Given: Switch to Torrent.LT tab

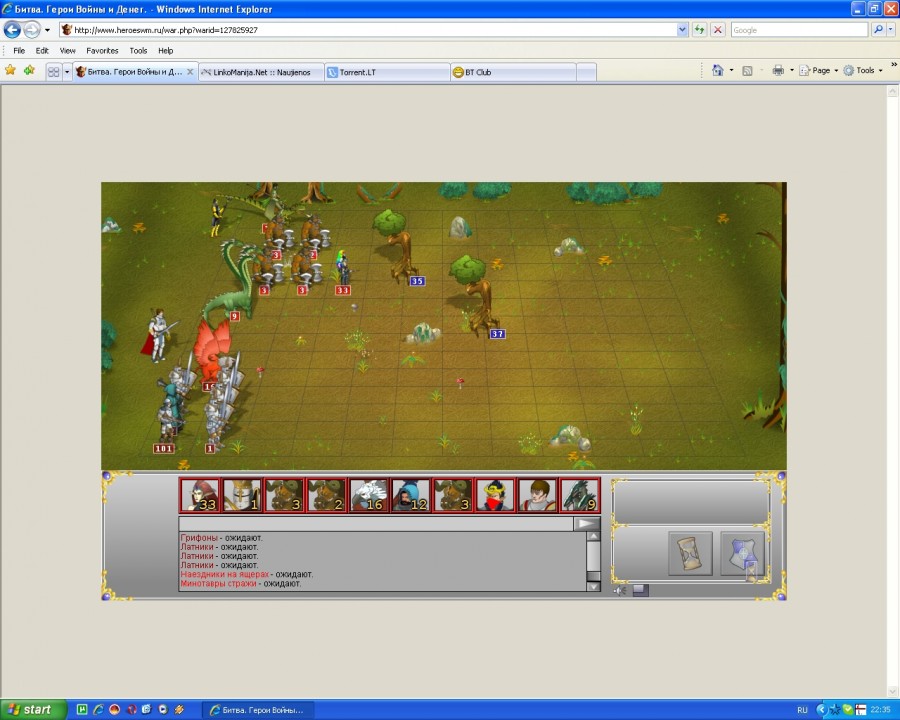Looking at the screenshot, I should click(x=387, y=72).
